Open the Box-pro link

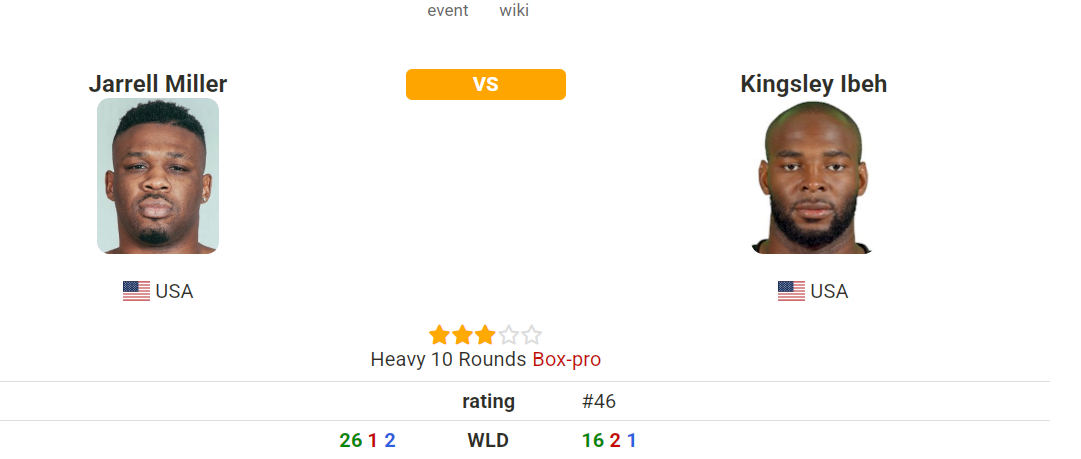[x=567, y=359]
